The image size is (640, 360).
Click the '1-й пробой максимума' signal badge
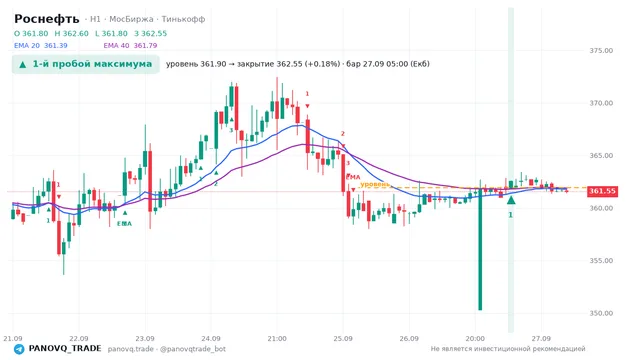(85, 64)
